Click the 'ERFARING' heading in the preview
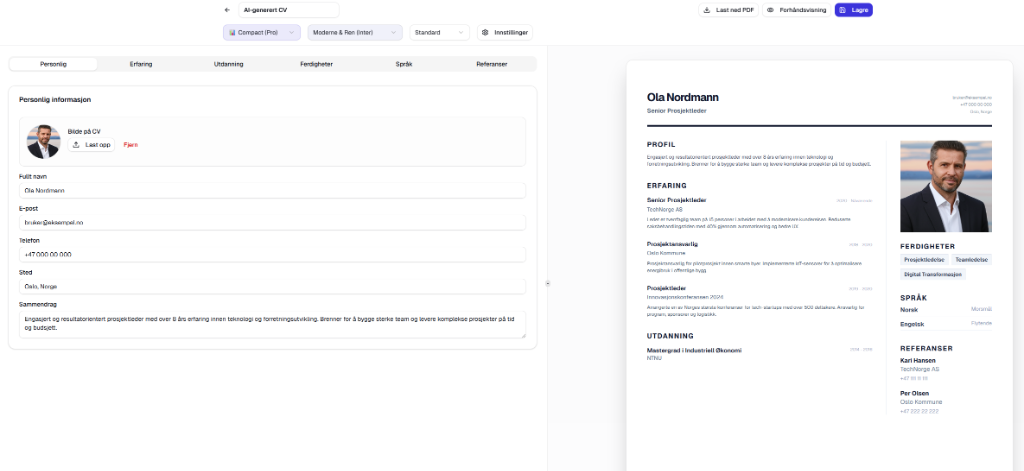The width and height of the screenshot is (1024, 471). coord(666,186)
